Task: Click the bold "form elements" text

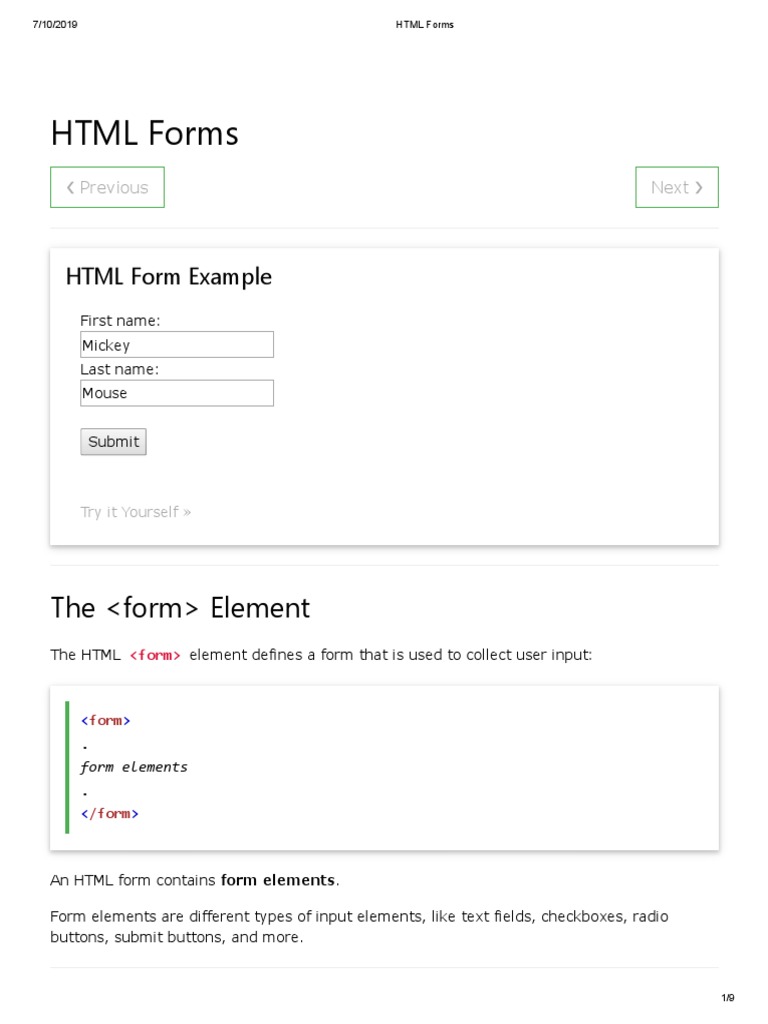Action: point(278,880)
